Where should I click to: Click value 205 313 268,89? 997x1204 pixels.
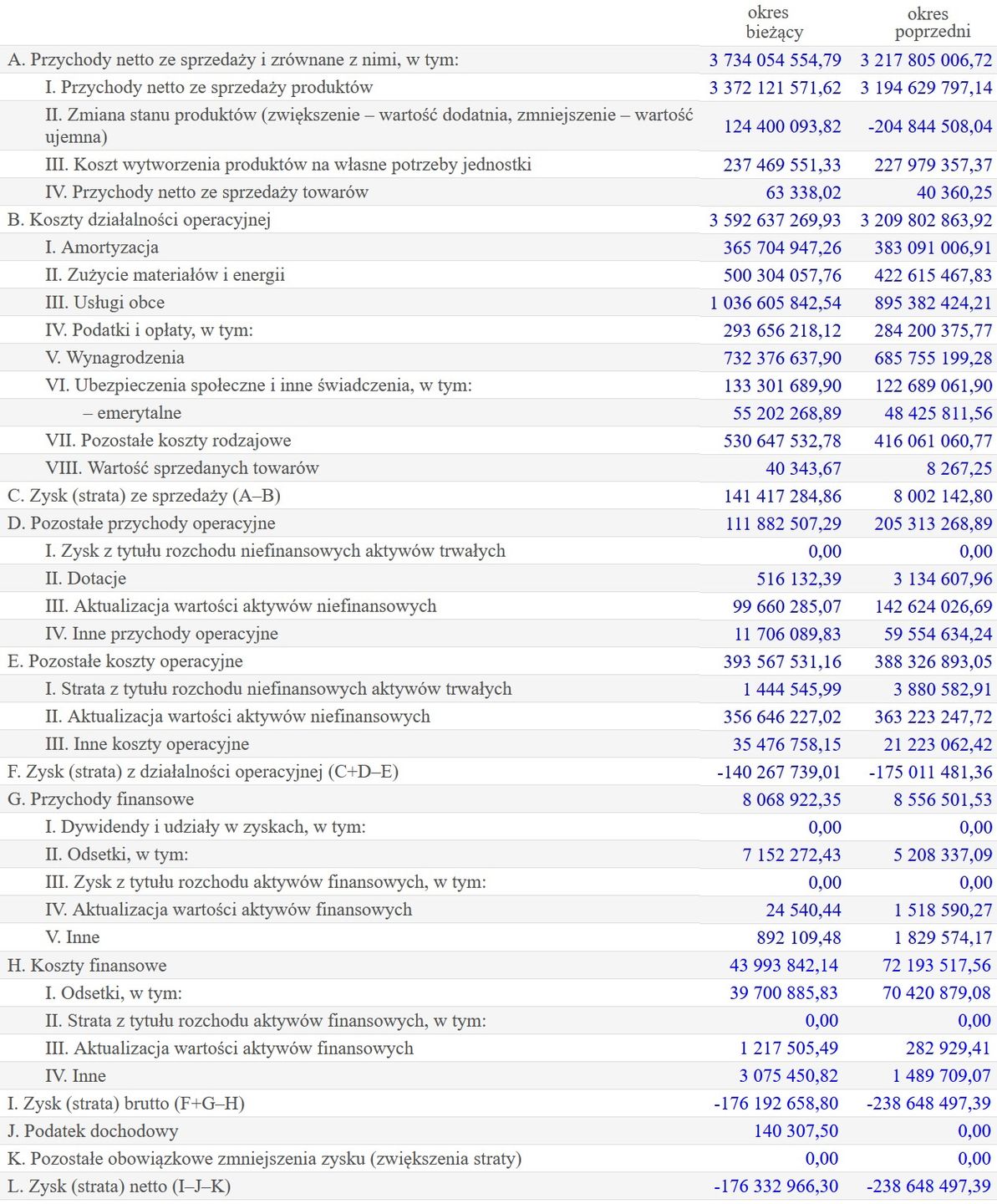pyautogui.click(x=933, y=523)
